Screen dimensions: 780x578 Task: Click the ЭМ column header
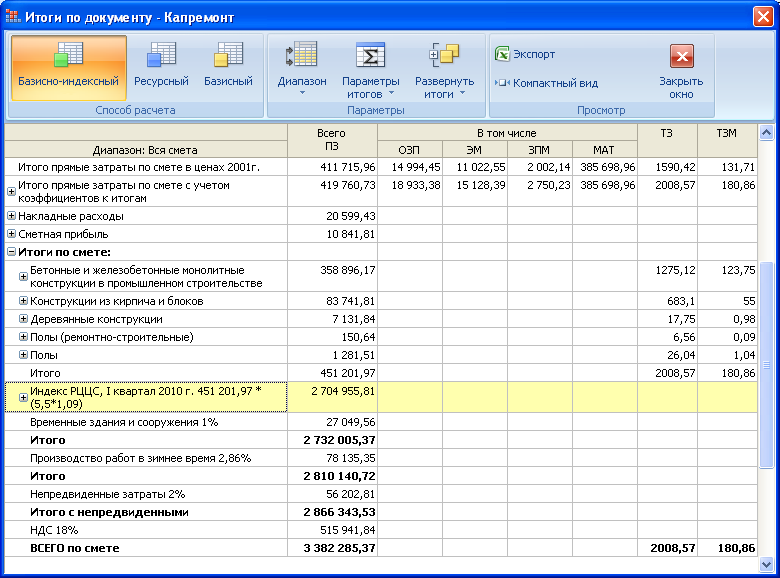(475, 149)
